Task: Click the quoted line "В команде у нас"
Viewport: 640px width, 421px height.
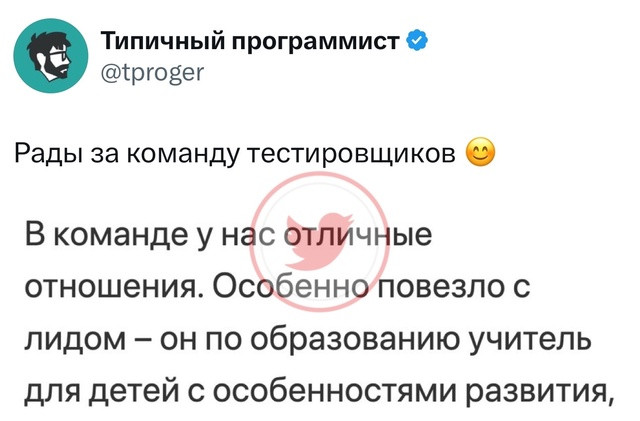Action: pos(151,236)
